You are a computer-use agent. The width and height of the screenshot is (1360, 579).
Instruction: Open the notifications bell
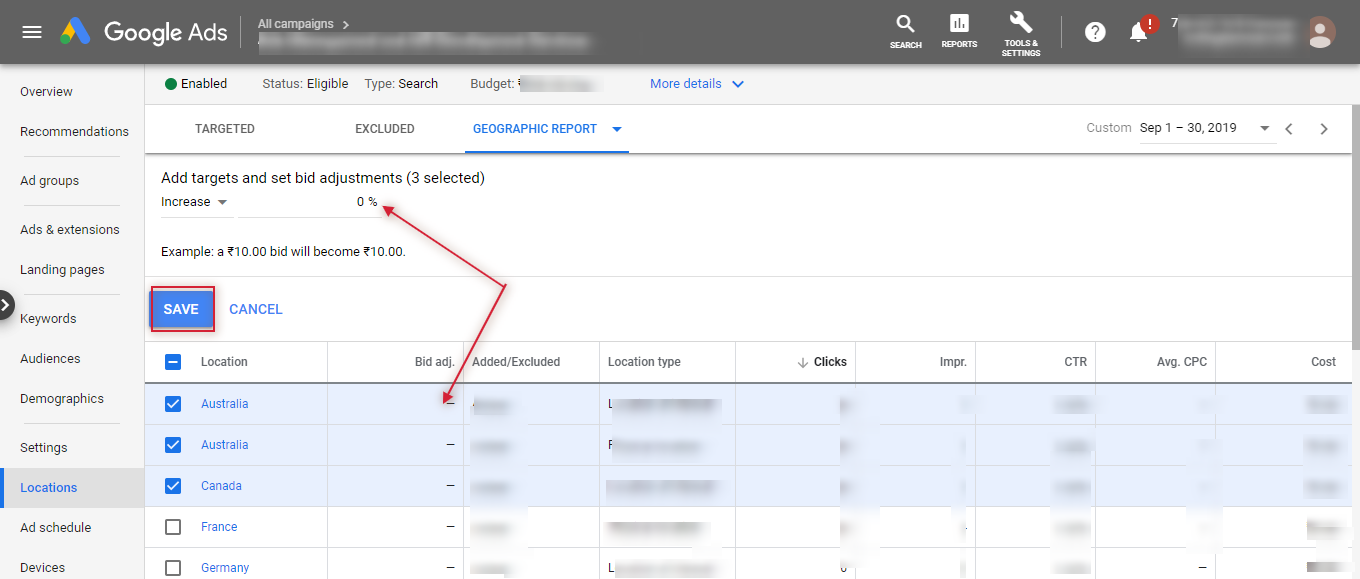click(x=1138, y=32)
